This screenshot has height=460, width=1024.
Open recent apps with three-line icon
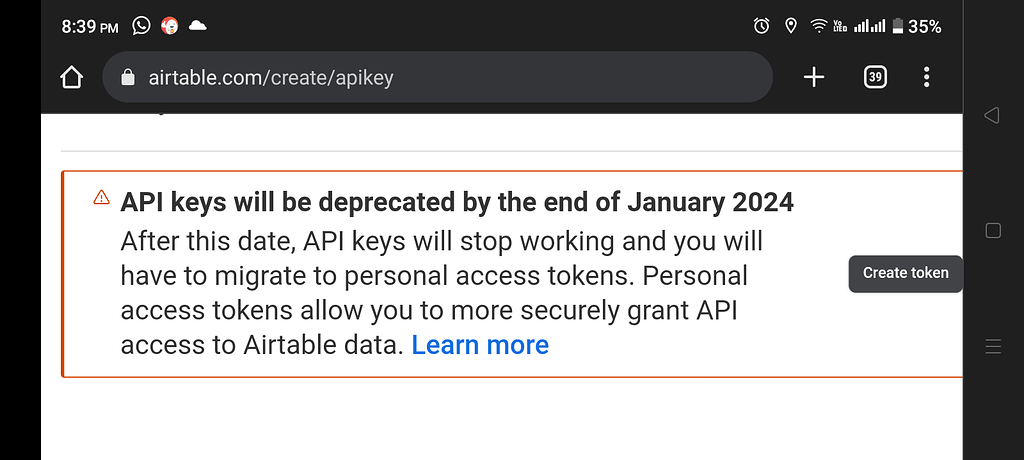pos(993,346)
